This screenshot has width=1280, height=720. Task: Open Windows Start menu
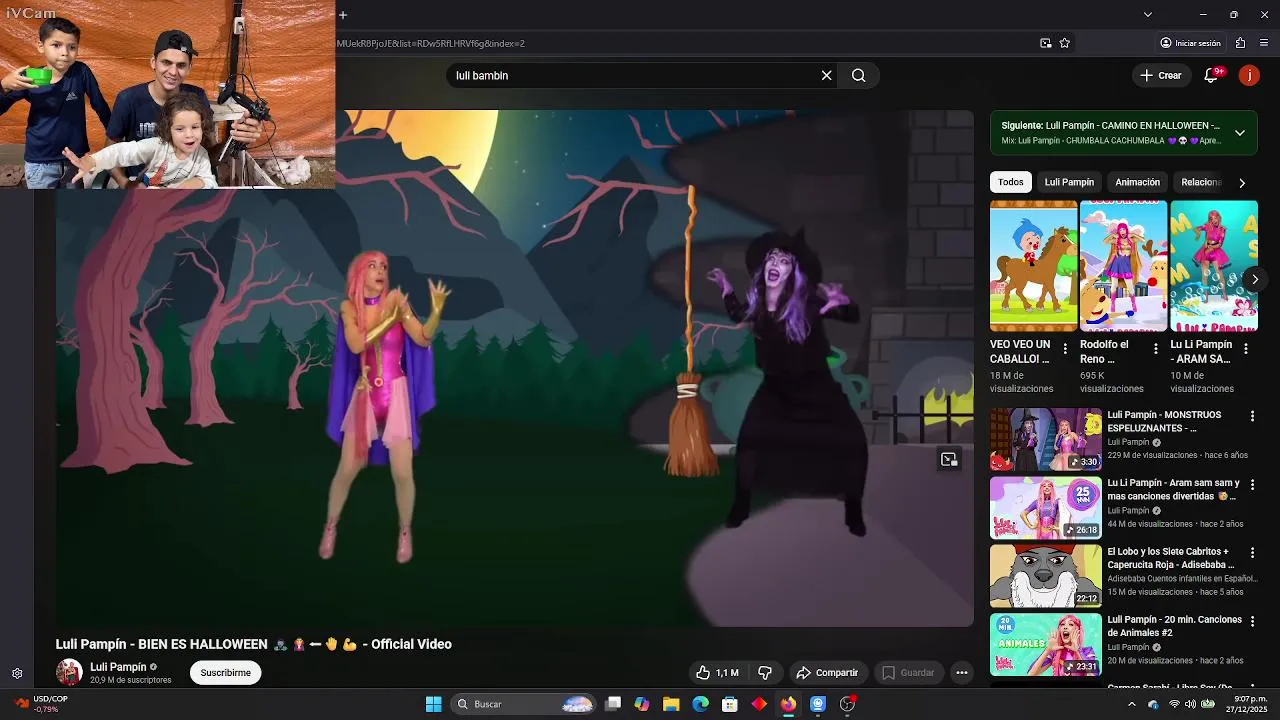pyautogui.click(x=433, y=704)
